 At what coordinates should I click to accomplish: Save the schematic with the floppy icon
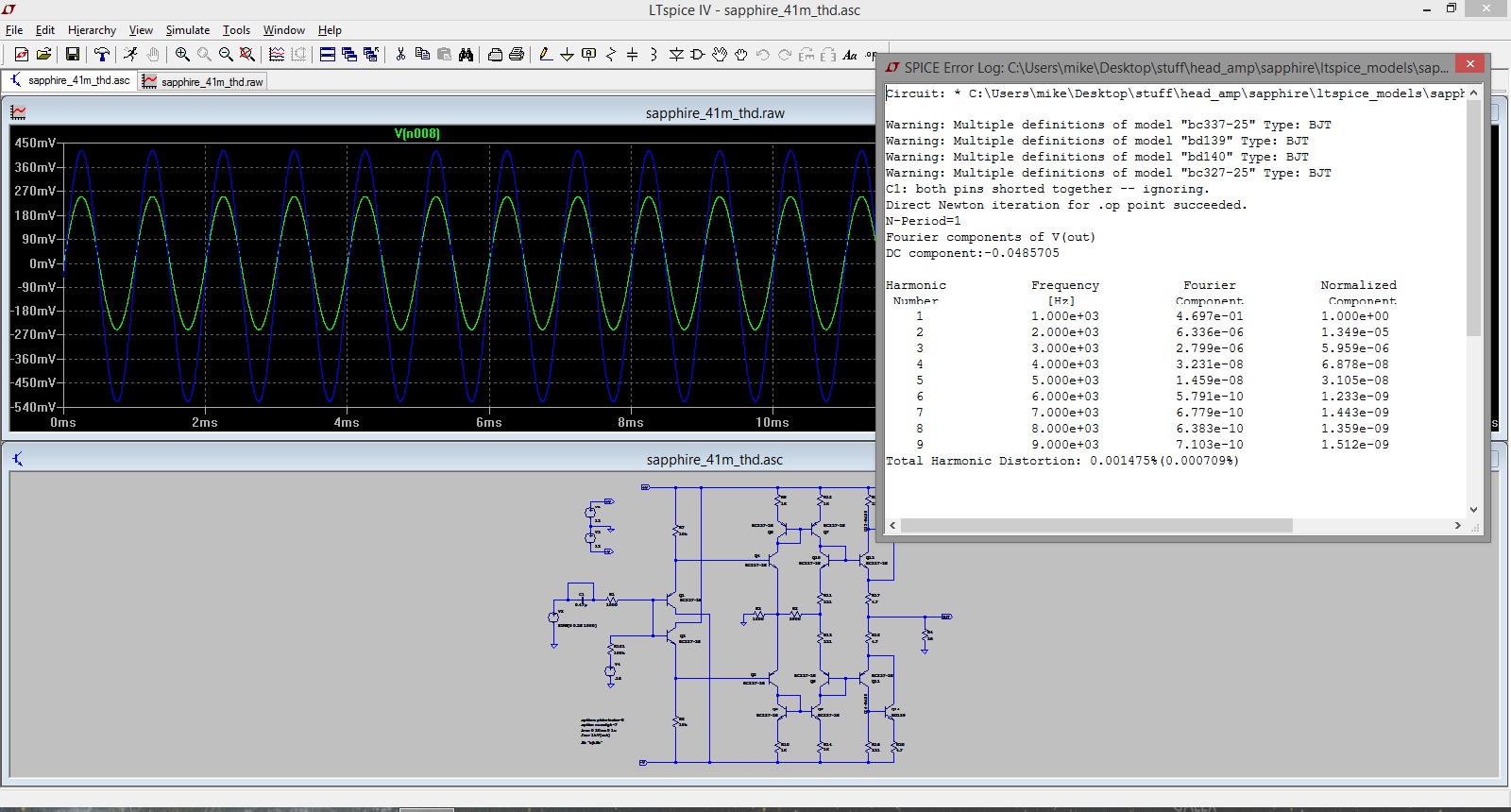72,55
